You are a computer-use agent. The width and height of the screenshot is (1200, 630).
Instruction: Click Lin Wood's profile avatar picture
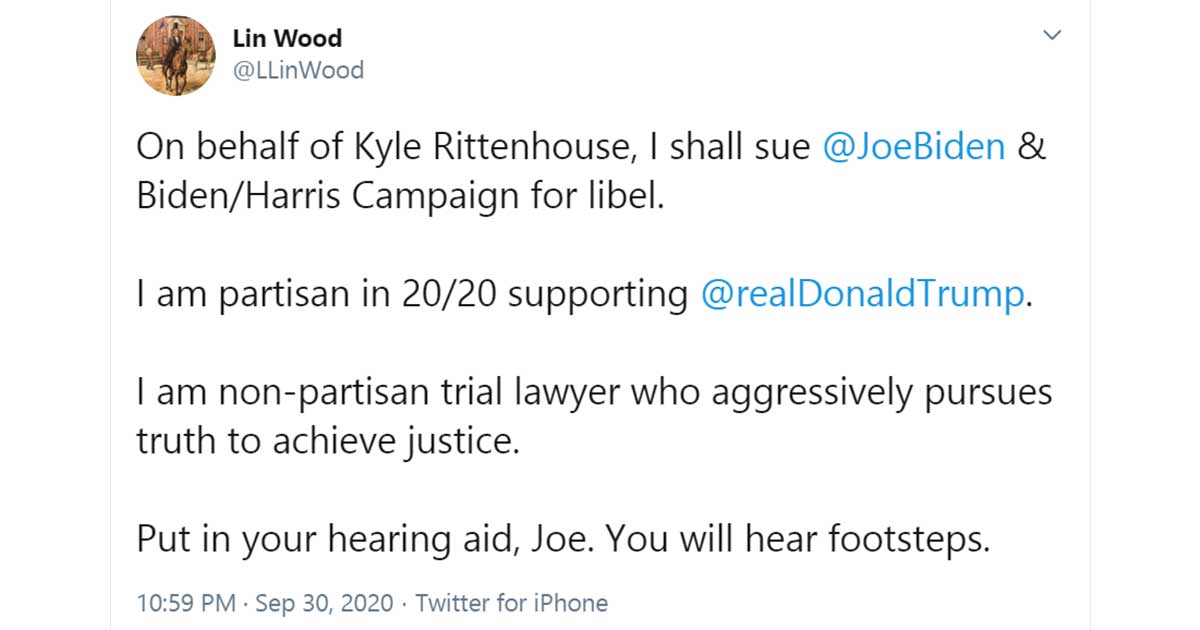point(176,57)
